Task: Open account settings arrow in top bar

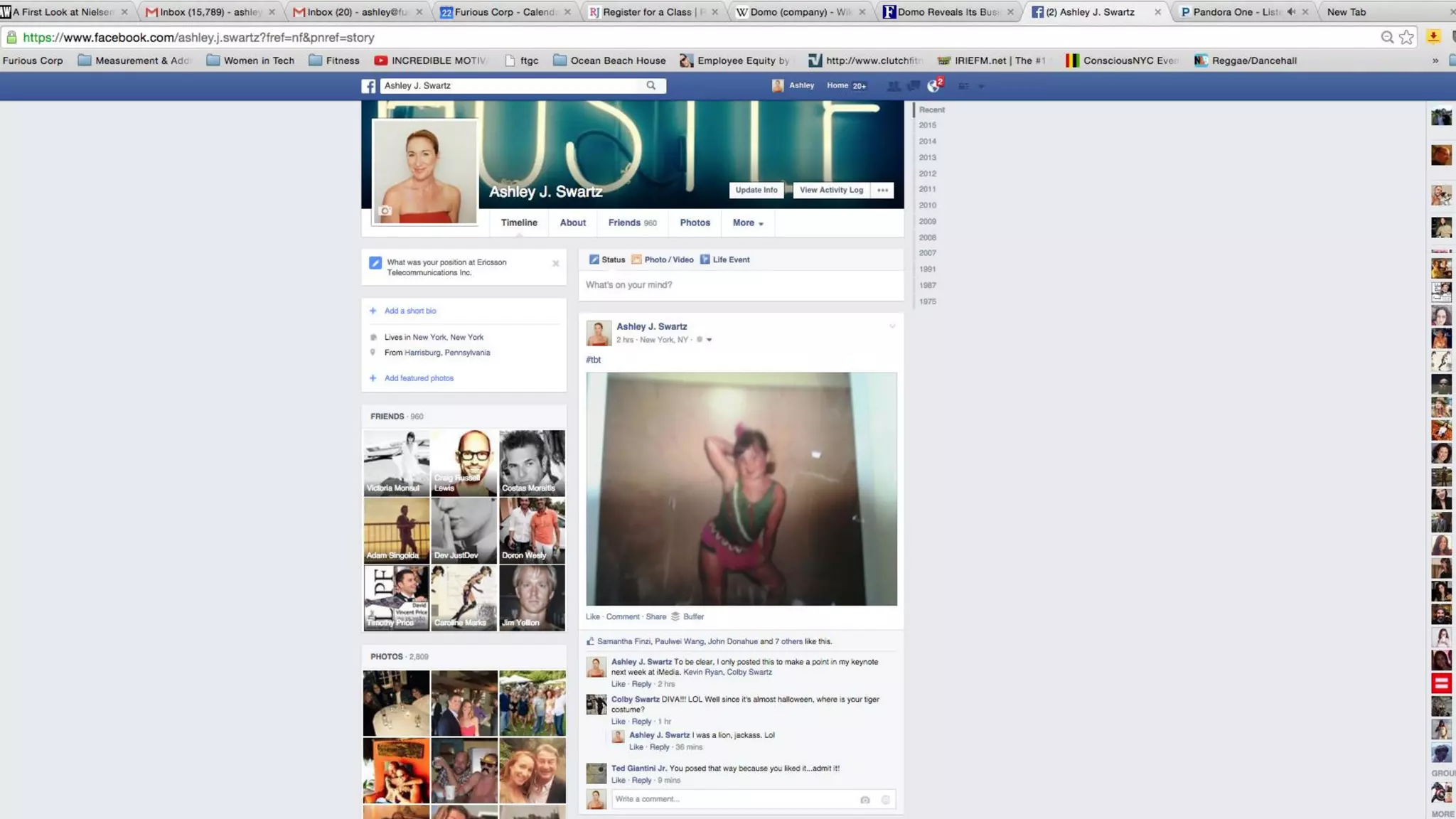Action: click(981, 86)
